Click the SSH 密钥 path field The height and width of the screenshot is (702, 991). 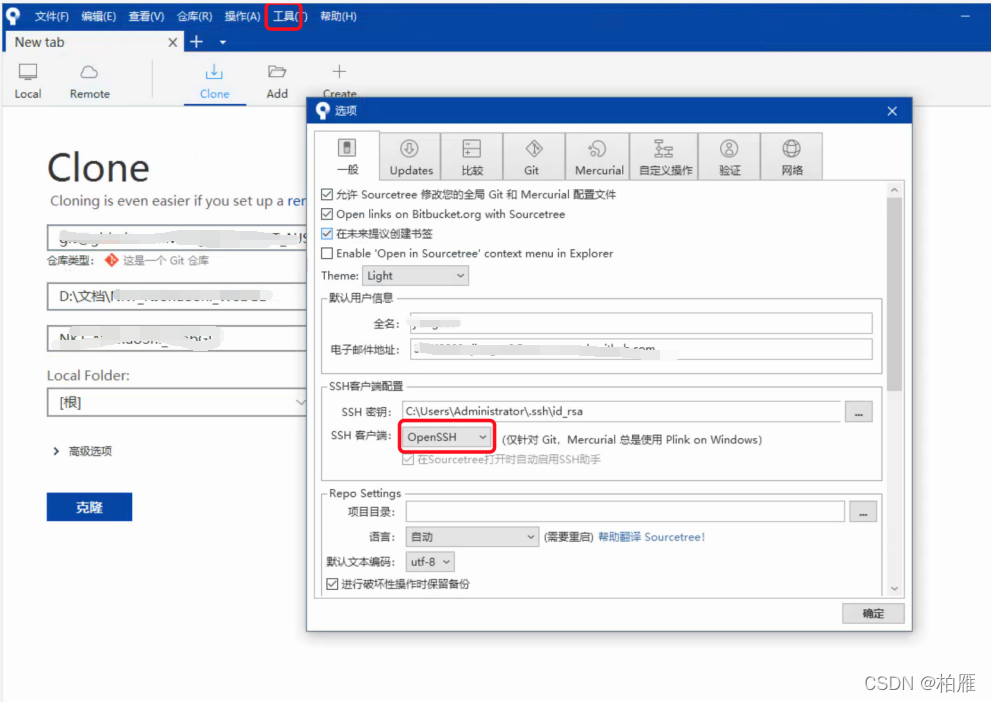(x=622, y=411)
